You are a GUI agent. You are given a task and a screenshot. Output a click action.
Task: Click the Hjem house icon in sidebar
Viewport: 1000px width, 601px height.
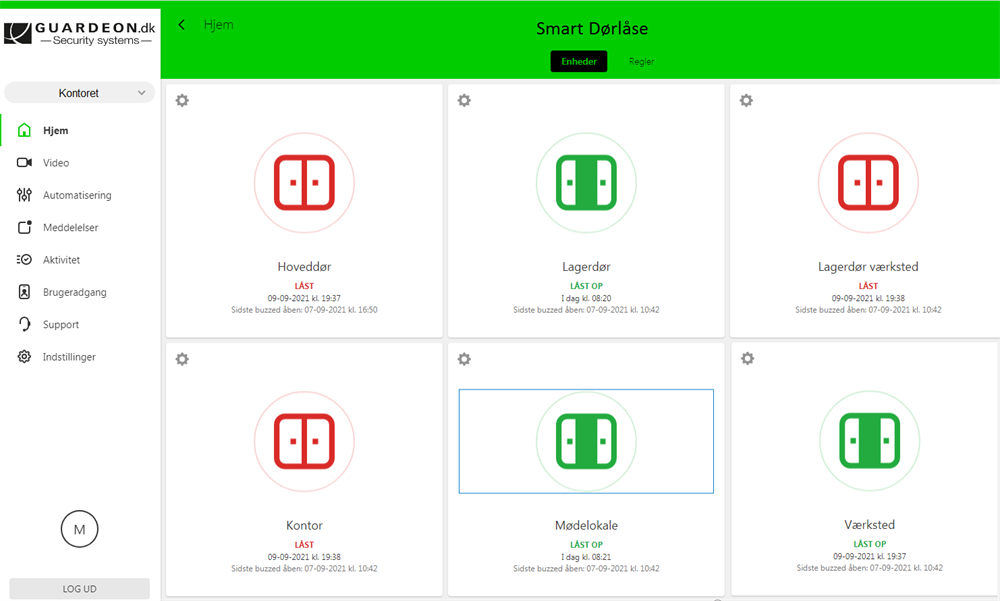(x=24, y=130)
